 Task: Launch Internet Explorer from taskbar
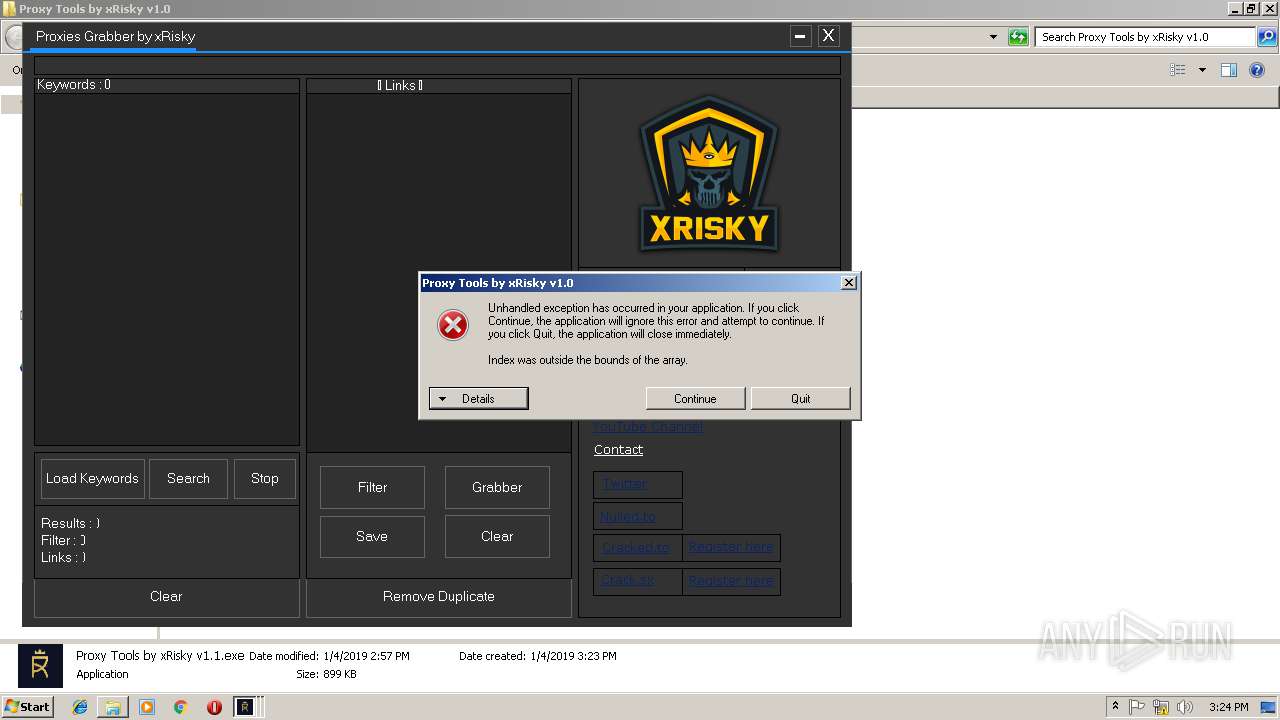pyautogui.click(x=80, y=707)
